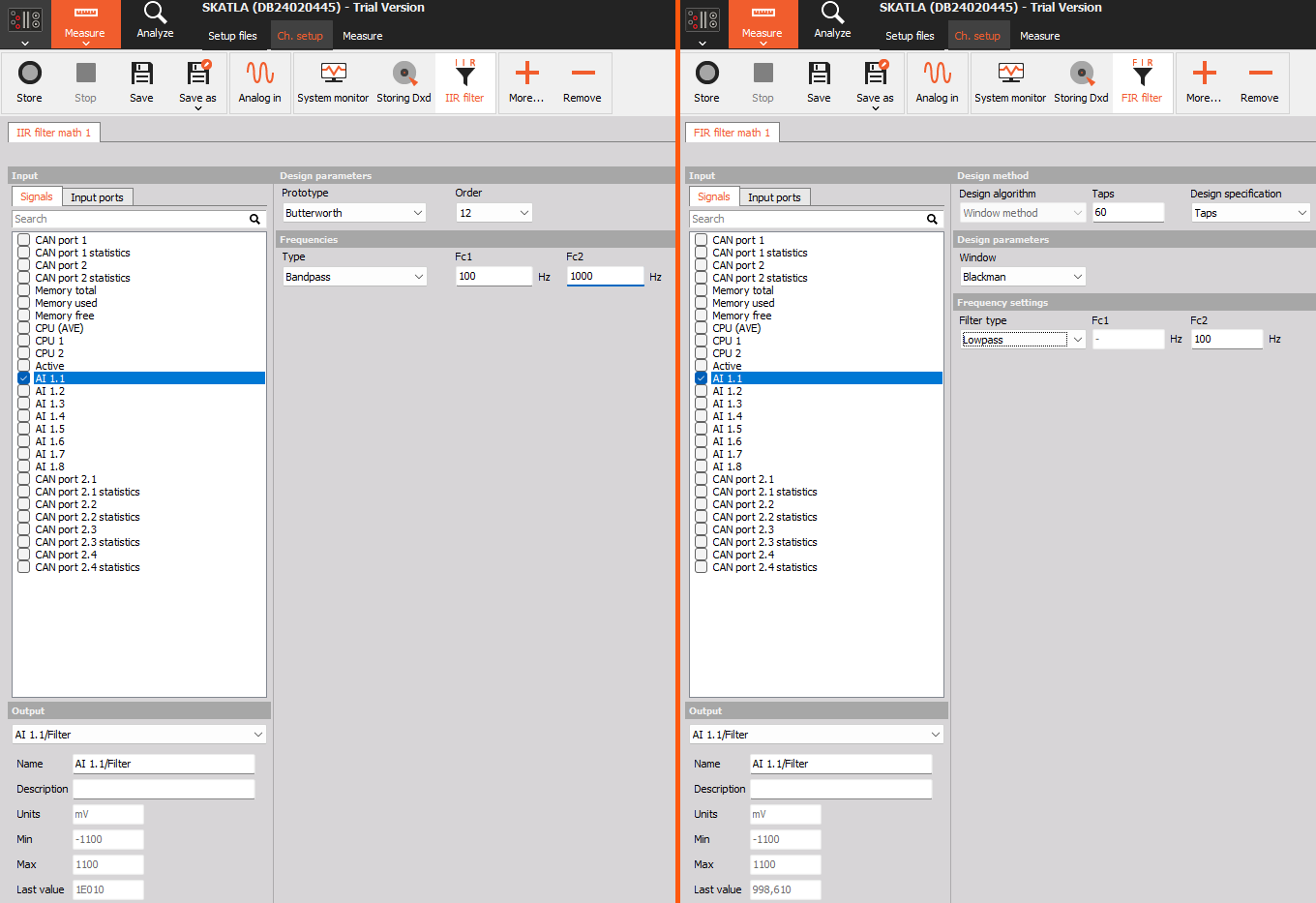Image resolution: width=1316 pixels, height=903 pixels.
Task: Switch to the Input ports tab
Action: click(97, 196)
